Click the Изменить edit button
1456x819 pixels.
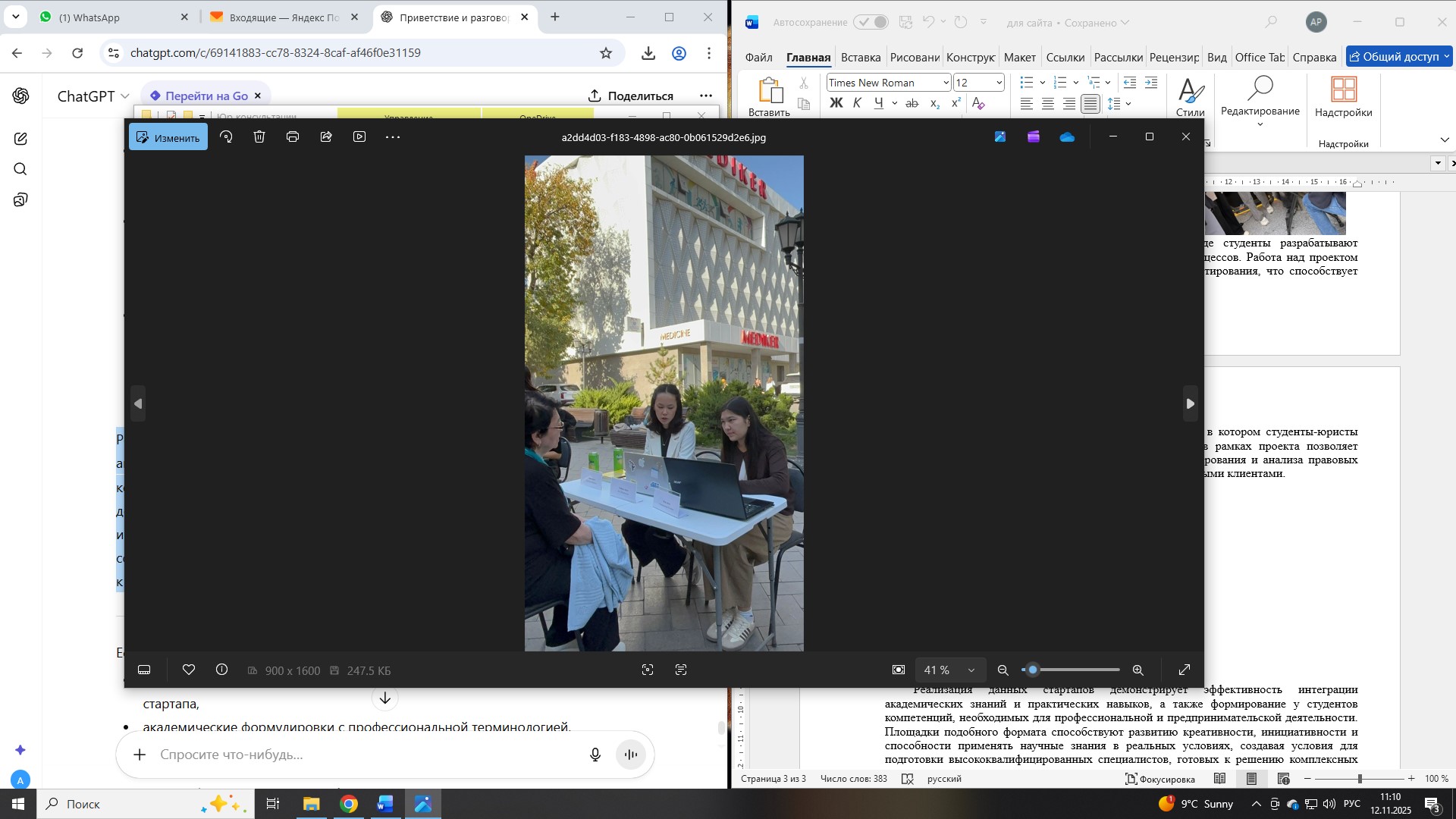tap(168, 138)
